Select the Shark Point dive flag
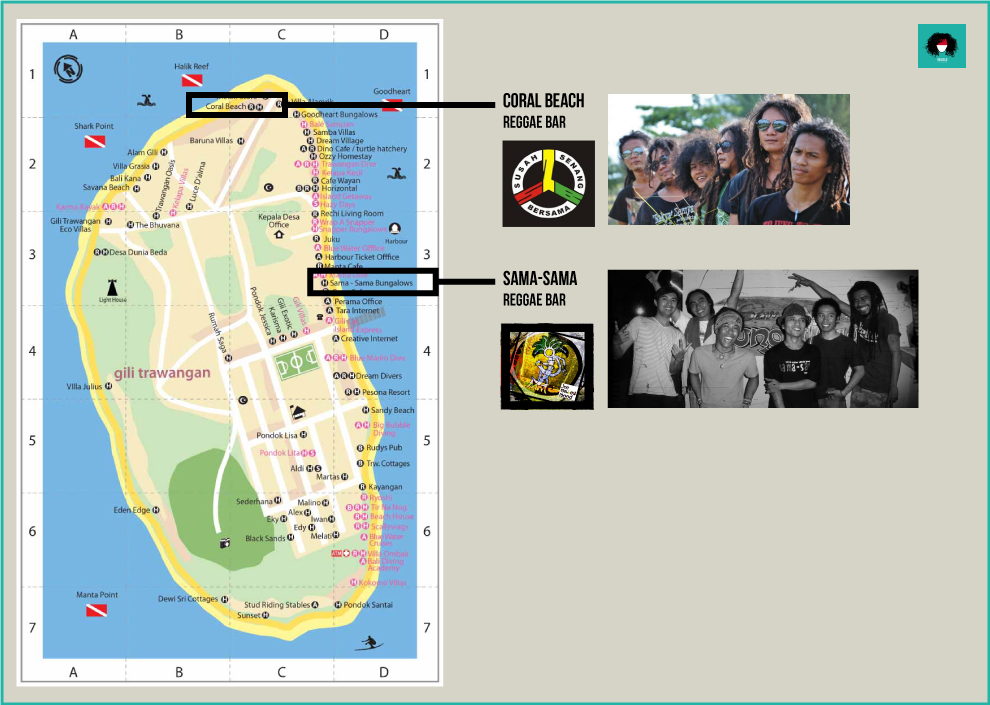 [x=95, y=141]
